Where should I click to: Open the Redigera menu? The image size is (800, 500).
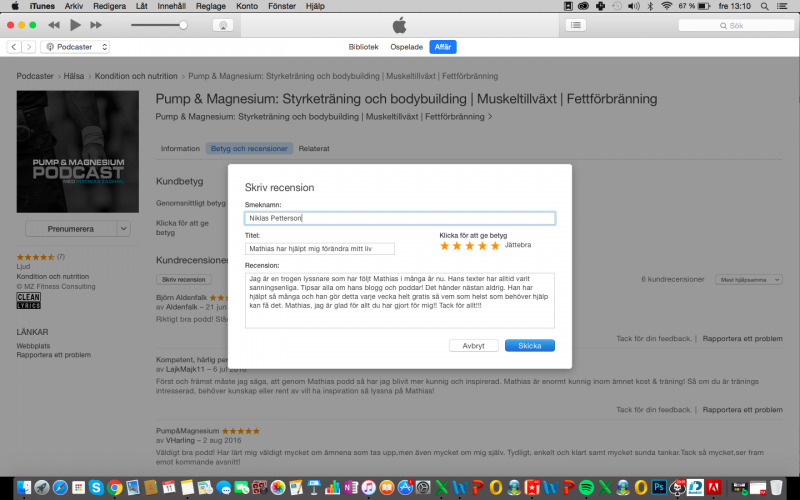[x=109, y=6]
